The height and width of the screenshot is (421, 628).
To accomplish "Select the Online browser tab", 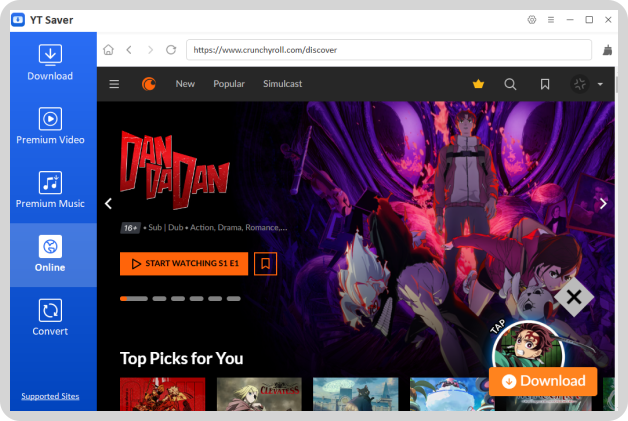I will 50,254.
